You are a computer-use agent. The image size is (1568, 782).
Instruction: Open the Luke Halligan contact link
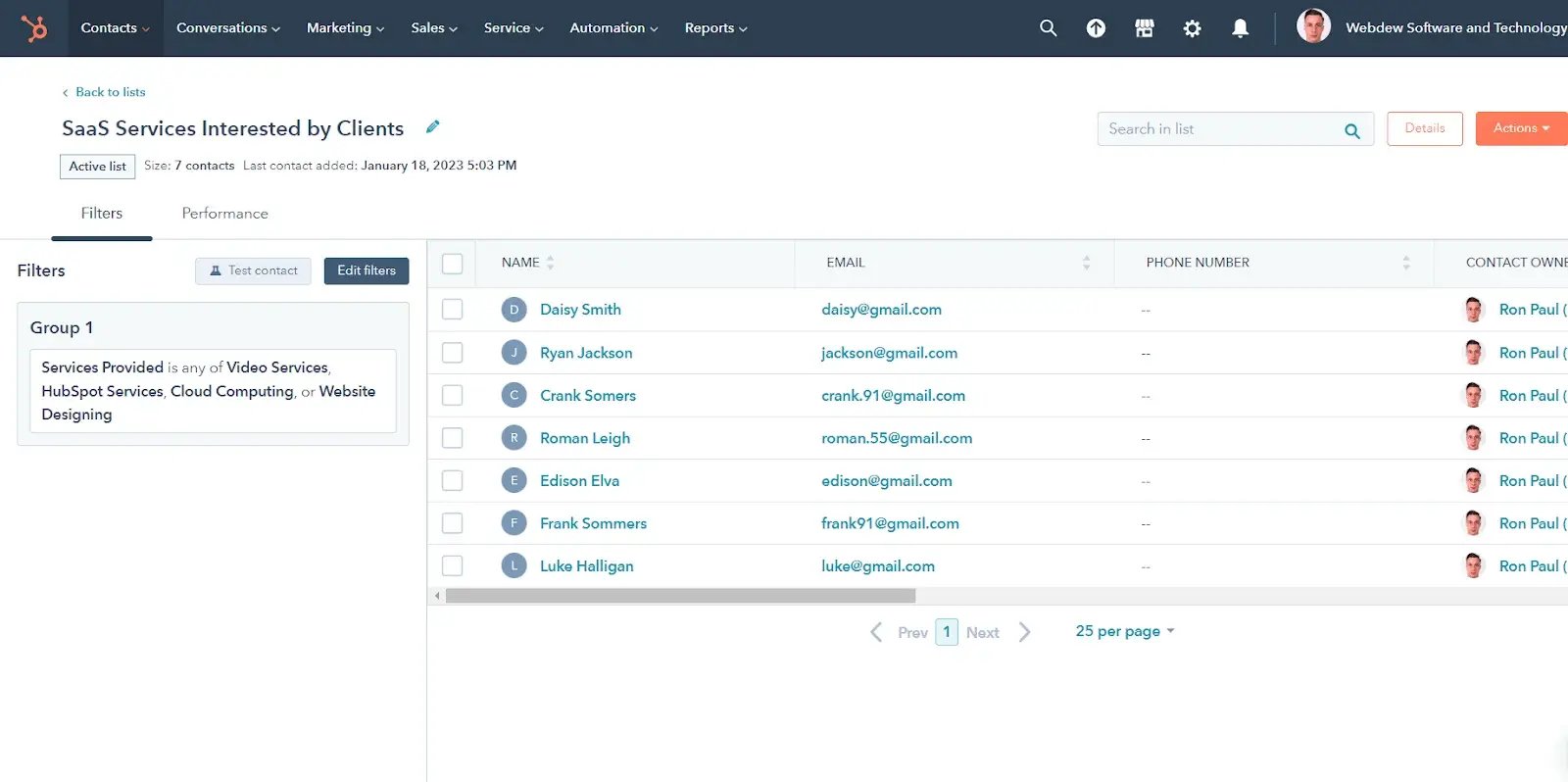click(586, 566)
